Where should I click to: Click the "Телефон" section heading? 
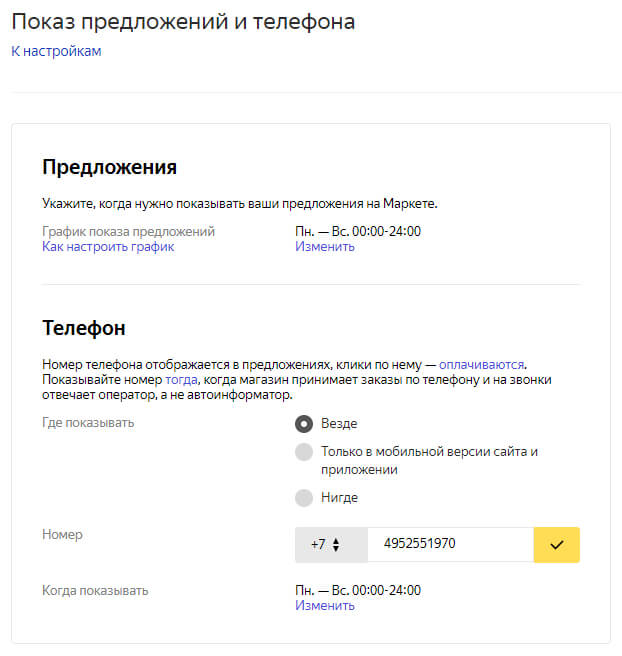84,328
